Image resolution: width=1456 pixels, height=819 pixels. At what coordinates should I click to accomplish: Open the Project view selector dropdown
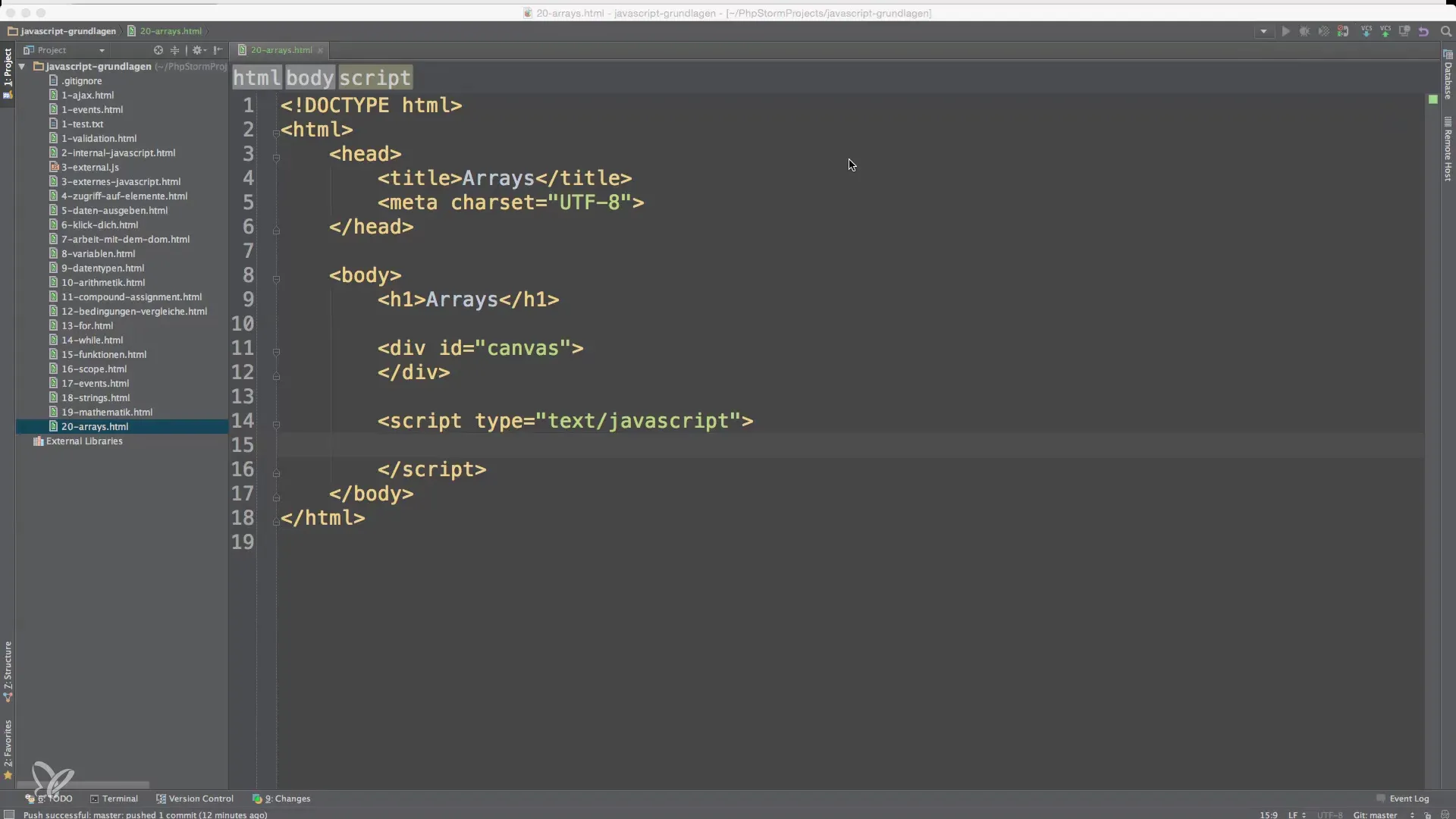[64, 50]
